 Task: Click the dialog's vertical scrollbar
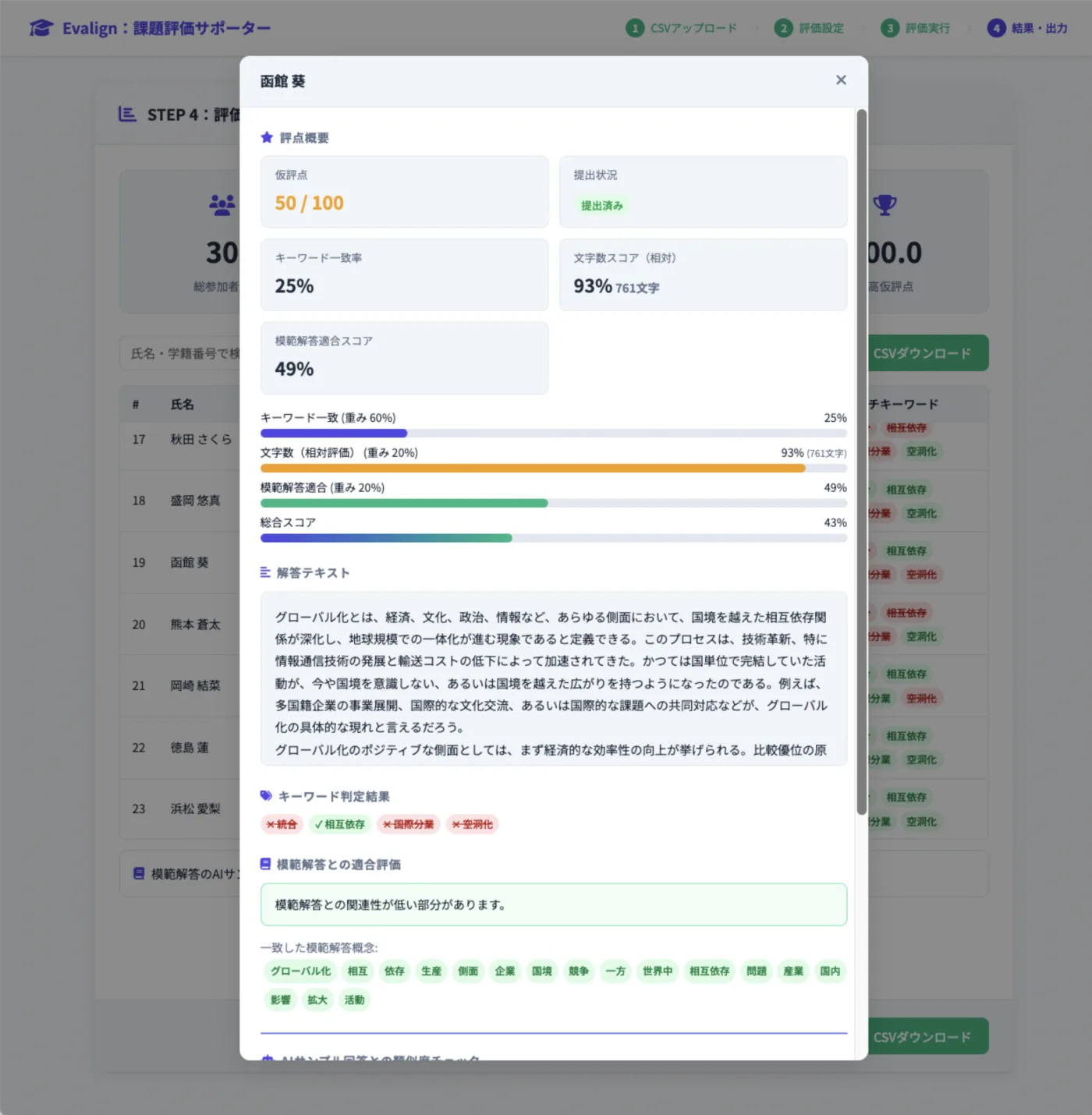click(x=862, y=462)
